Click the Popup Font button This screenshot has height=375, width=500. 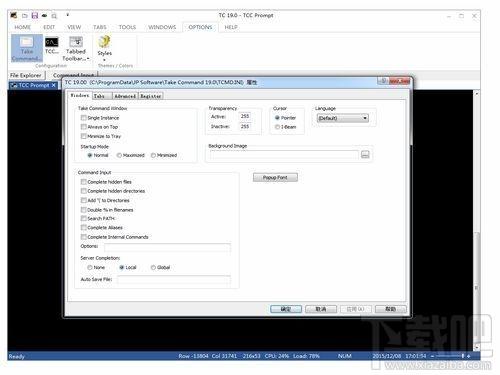(275, 177)
